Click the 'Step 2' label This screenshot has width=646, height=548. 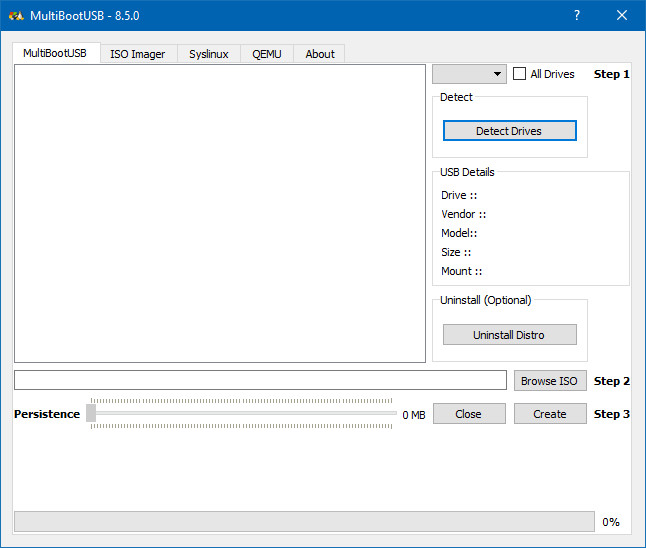(611, 381)
